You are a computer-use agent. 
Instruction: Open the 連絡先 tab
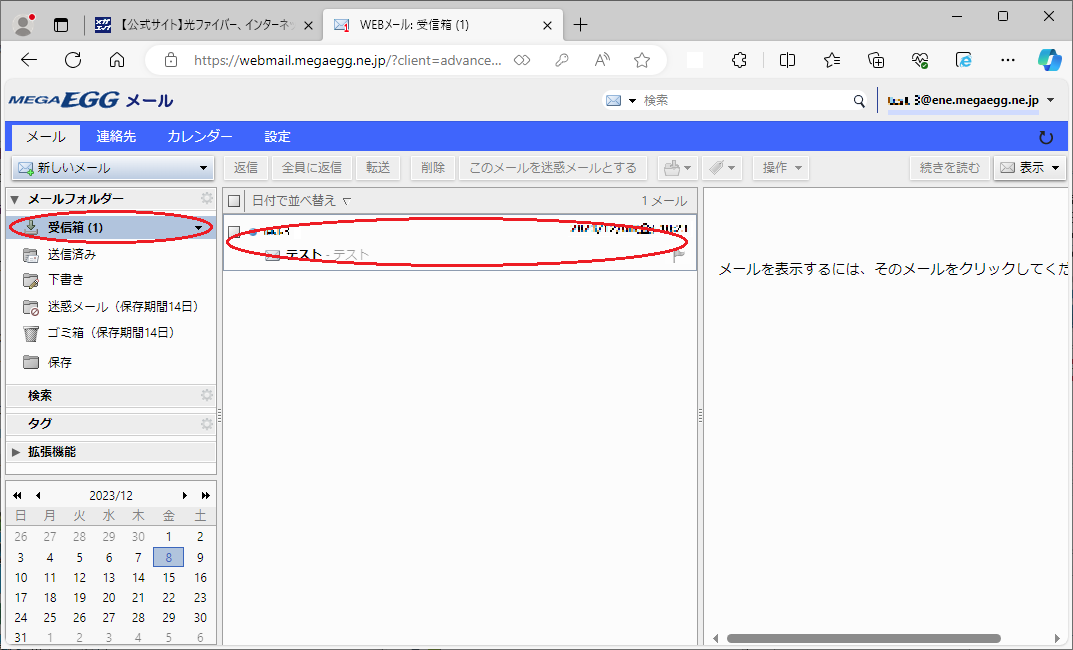[116, 137]
